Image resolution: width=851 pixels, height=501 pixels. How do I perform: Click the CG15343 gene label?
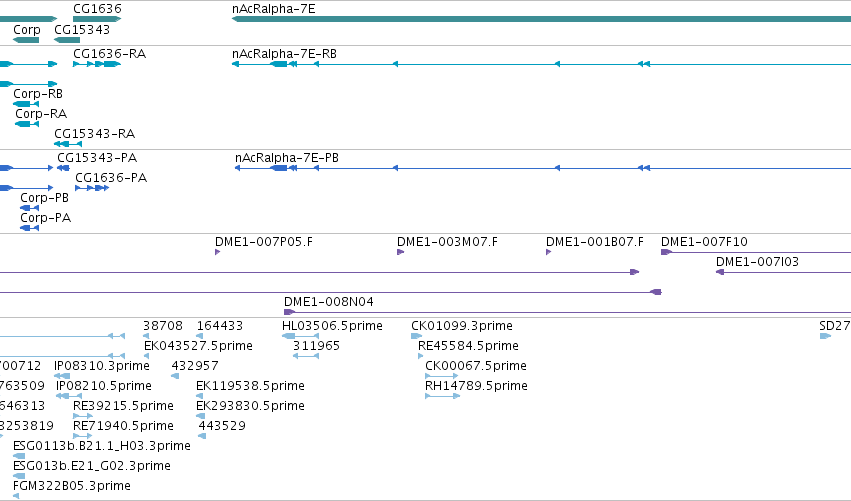click(x=82, y=29)
